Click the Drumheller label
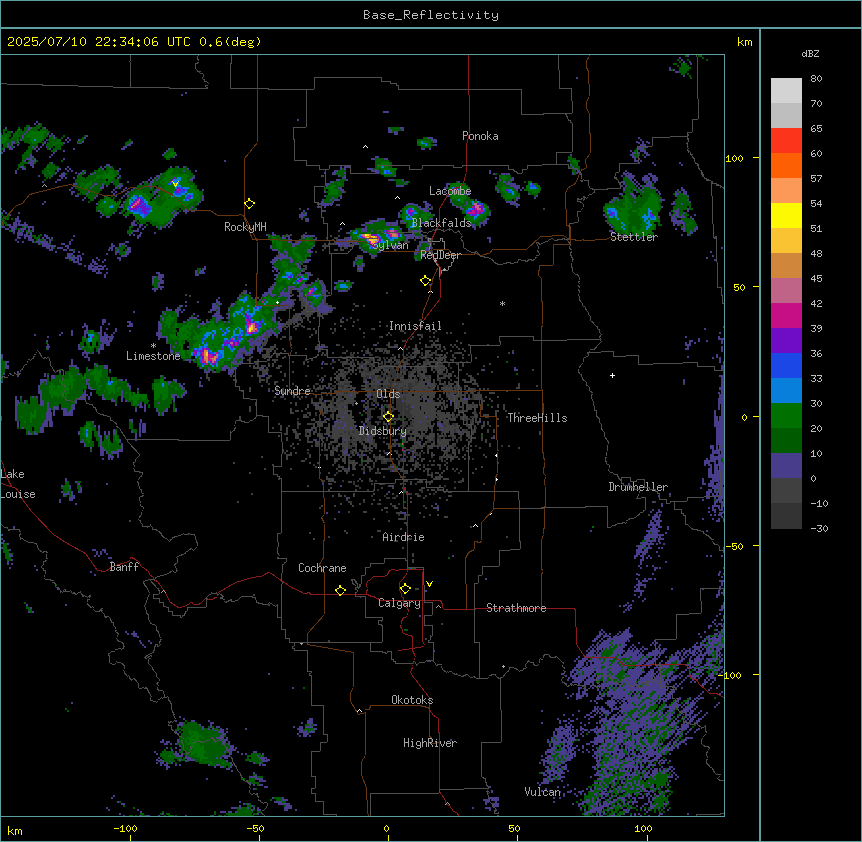This screenshot has width=862, height=842. pyautogui.click(x=638, y=487)
